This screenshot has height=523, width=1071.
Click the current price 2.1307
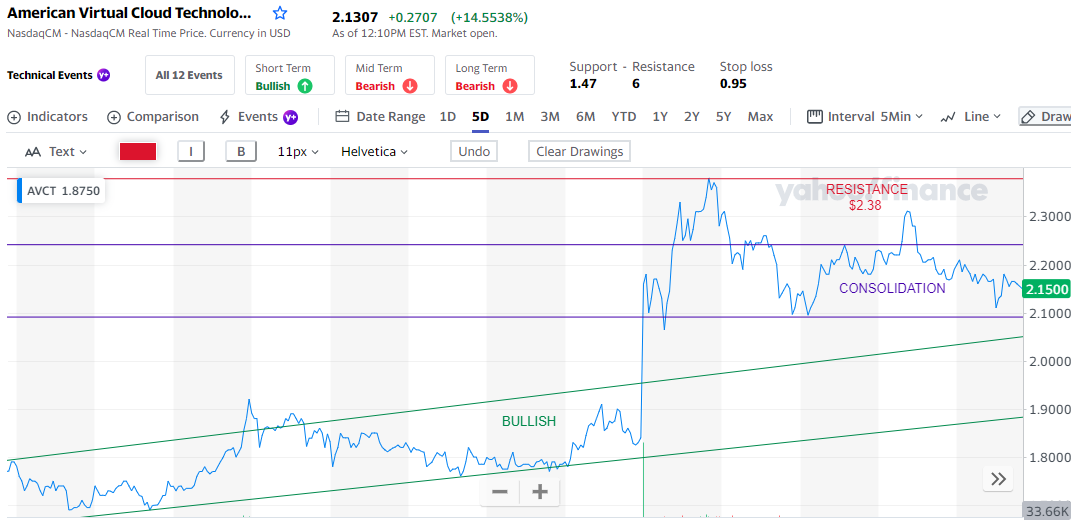355,17
